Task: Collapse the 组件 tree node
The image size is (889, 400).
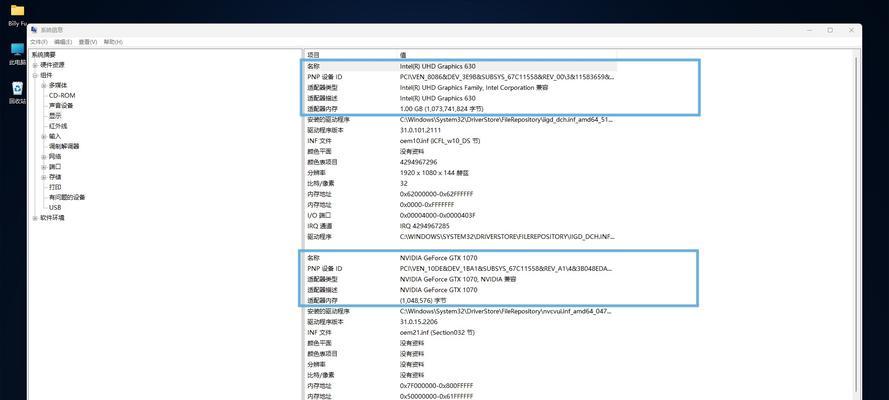Action: click(x=35, y=75)
